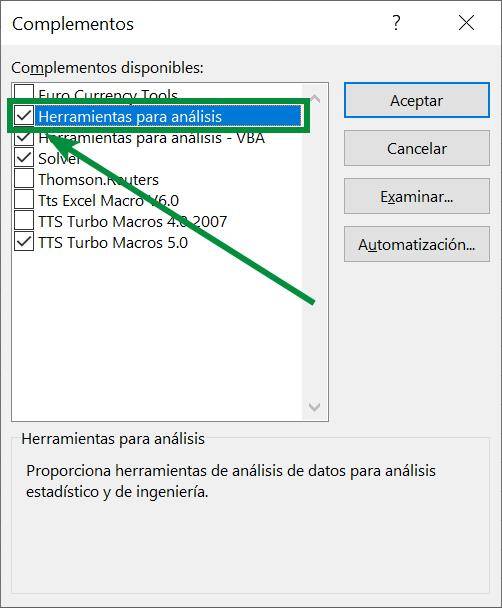Click the list scroll down arrow

314,407
